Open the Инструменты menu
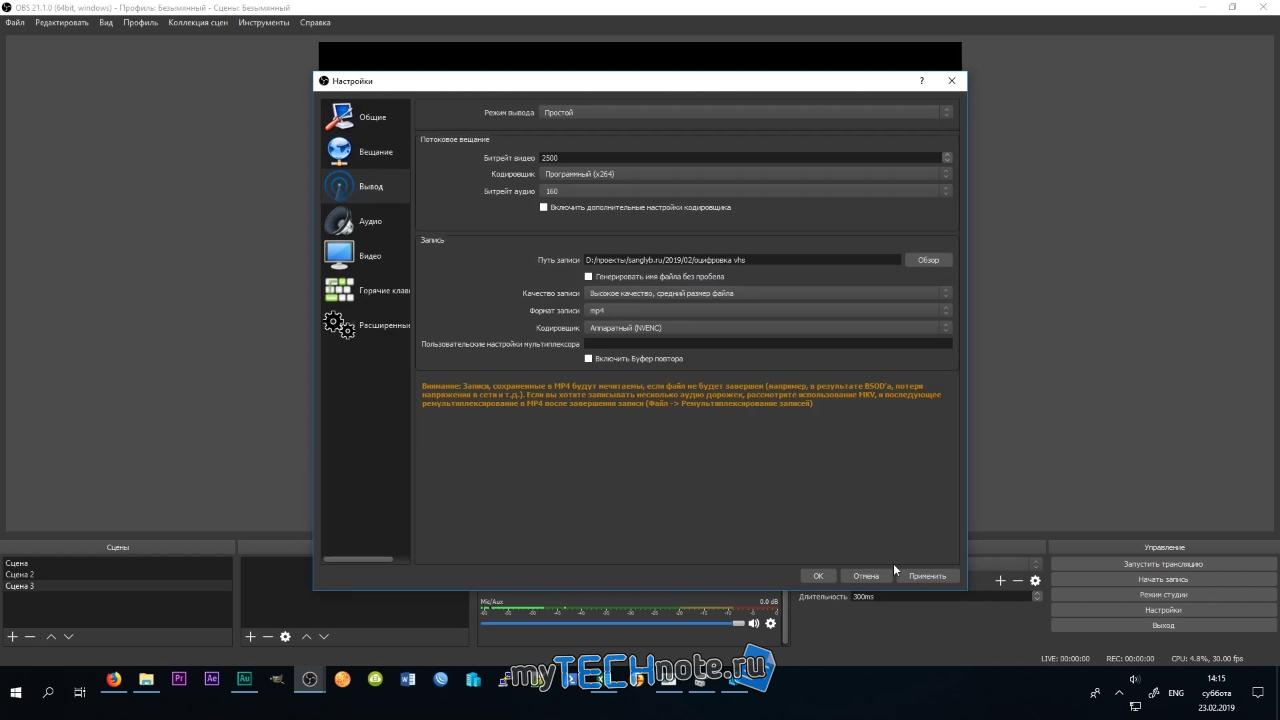The height and width of the screenshot is (720, 1280). (264, 22)
